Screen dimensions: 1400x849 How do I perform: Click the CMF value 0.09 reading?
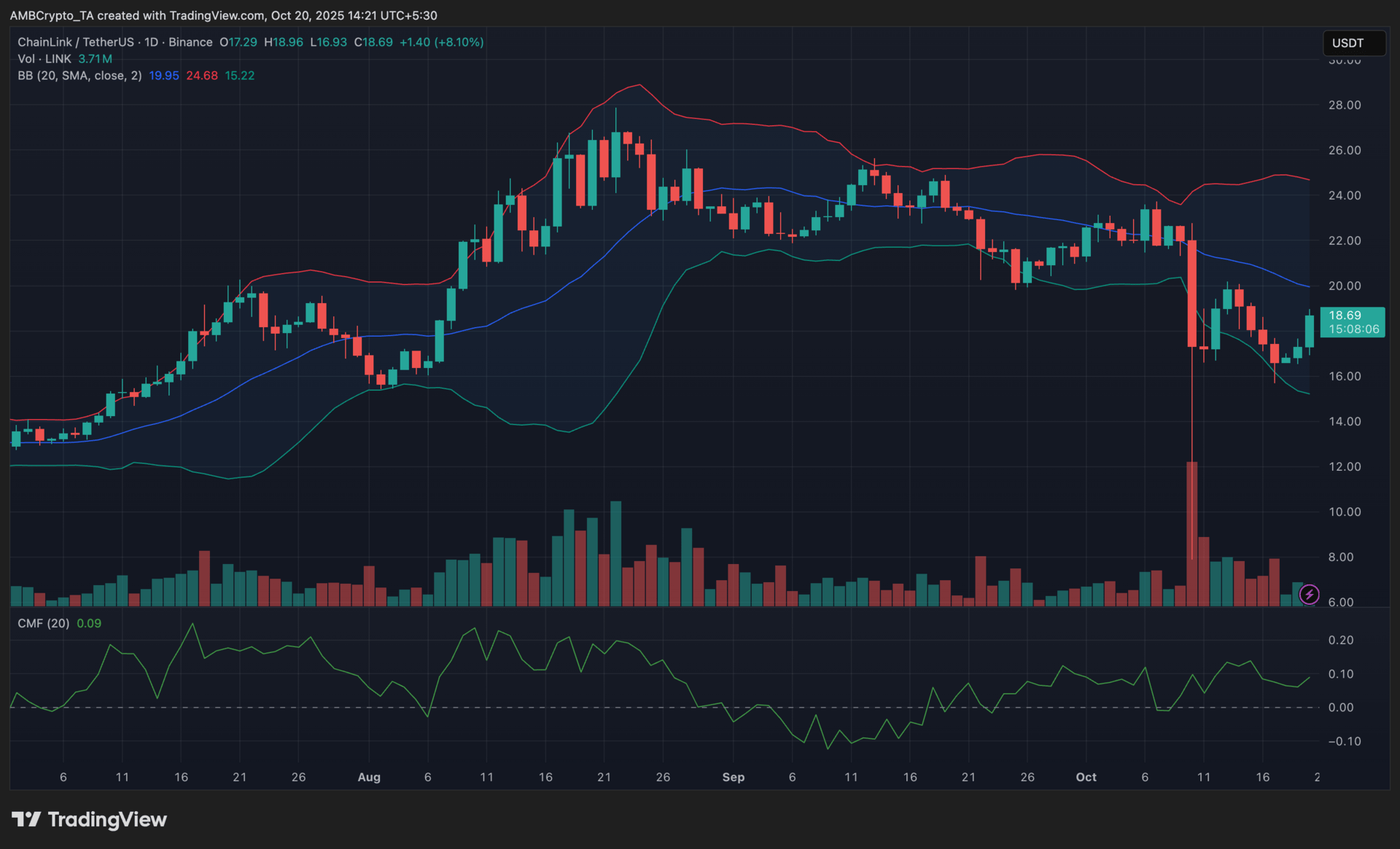pos(89,623)
